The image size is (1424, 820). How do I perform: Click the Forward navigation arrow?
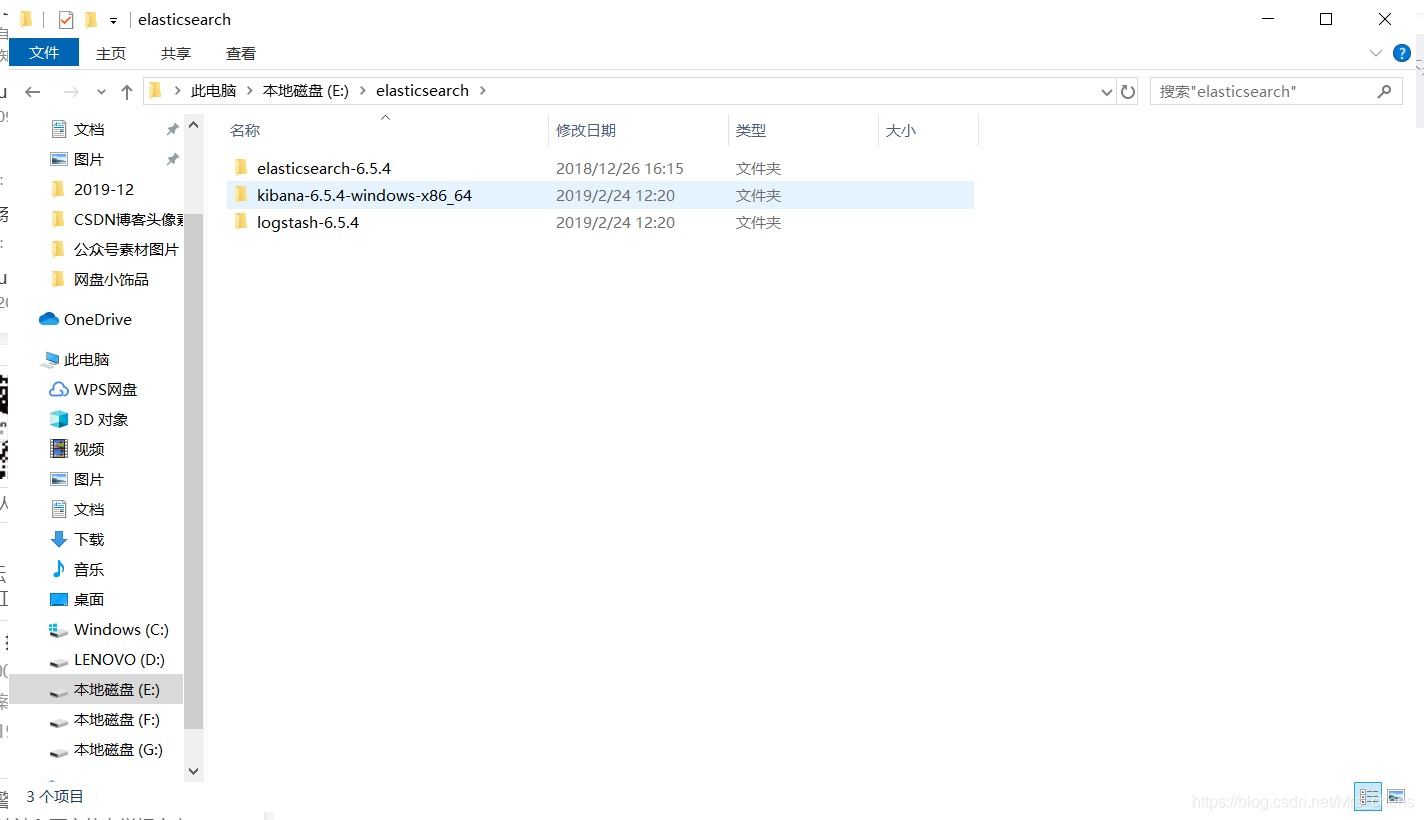(70, 91)
